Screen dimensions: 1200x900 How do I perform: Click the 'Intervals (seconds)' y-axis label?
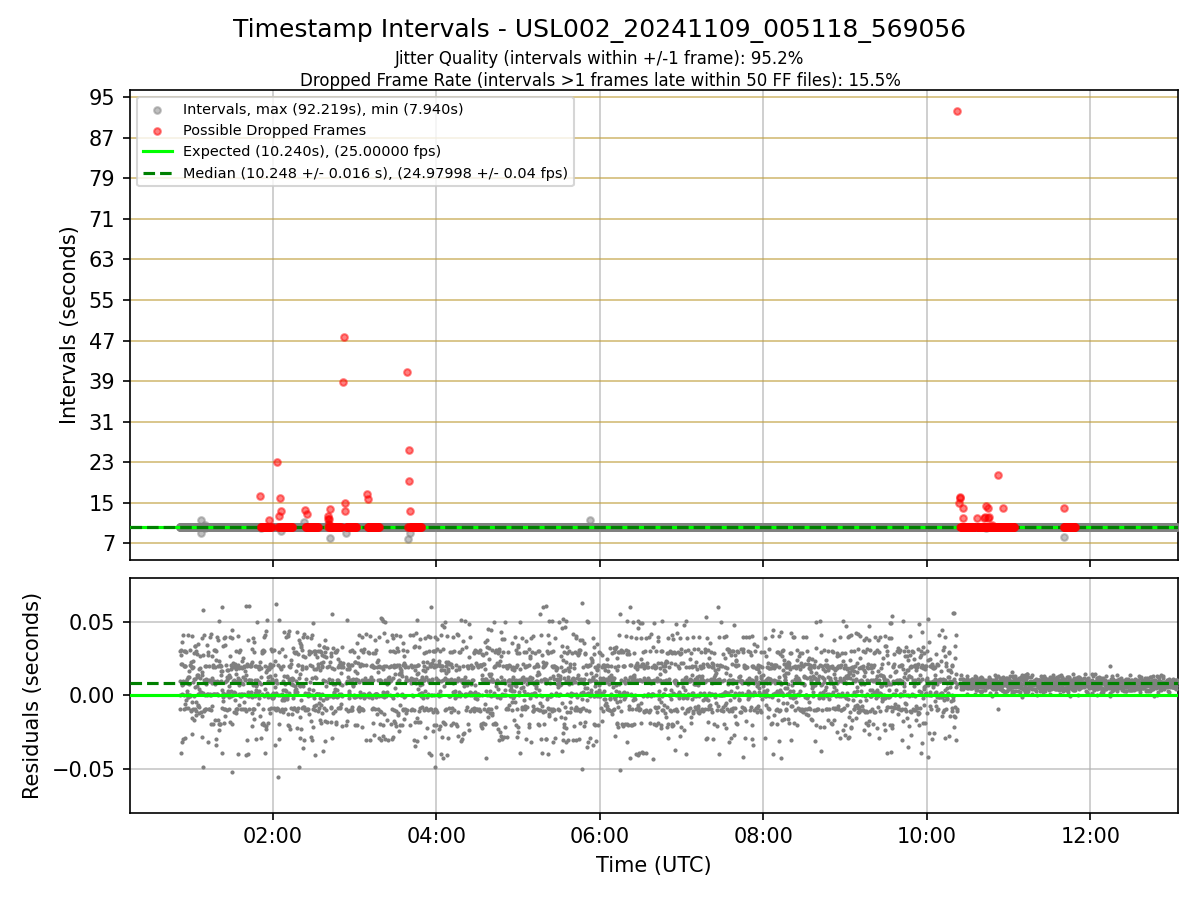pos(68,325)
